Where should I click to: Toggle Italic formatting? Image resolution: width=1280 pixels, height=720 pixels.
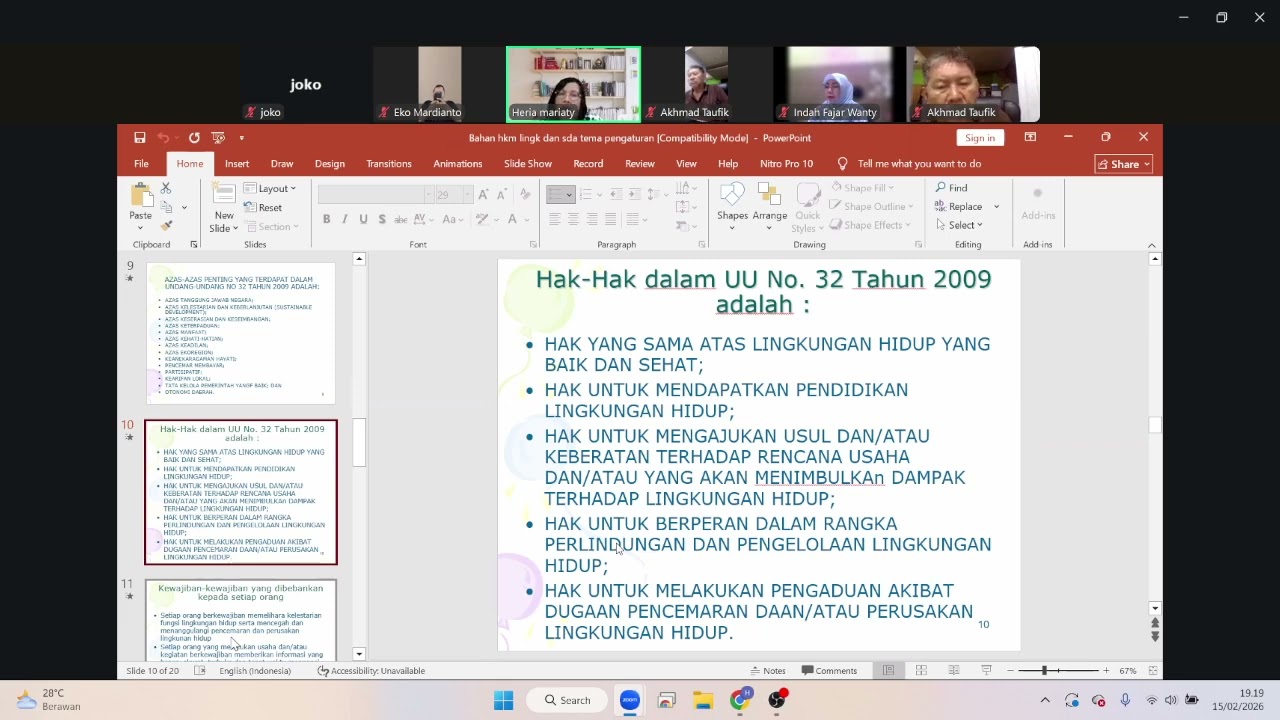pyautogui.click(x=345, y=219)
